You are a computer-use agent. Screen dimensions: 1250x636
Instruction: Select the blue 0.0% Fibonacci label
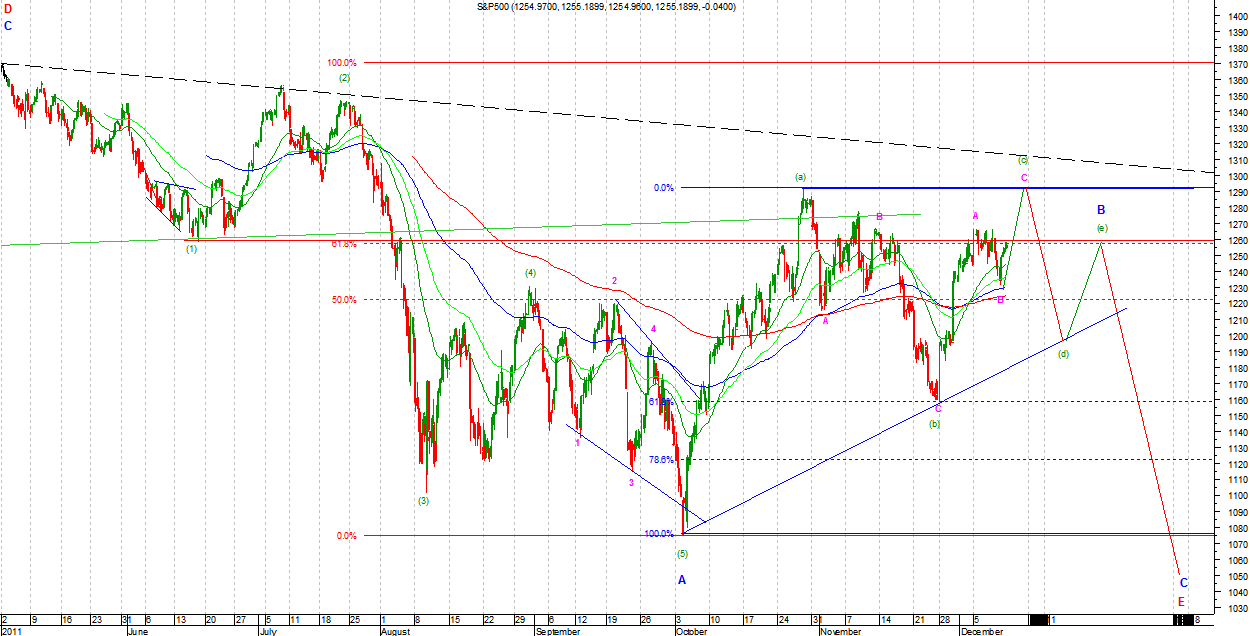click(x=663, y=187)
